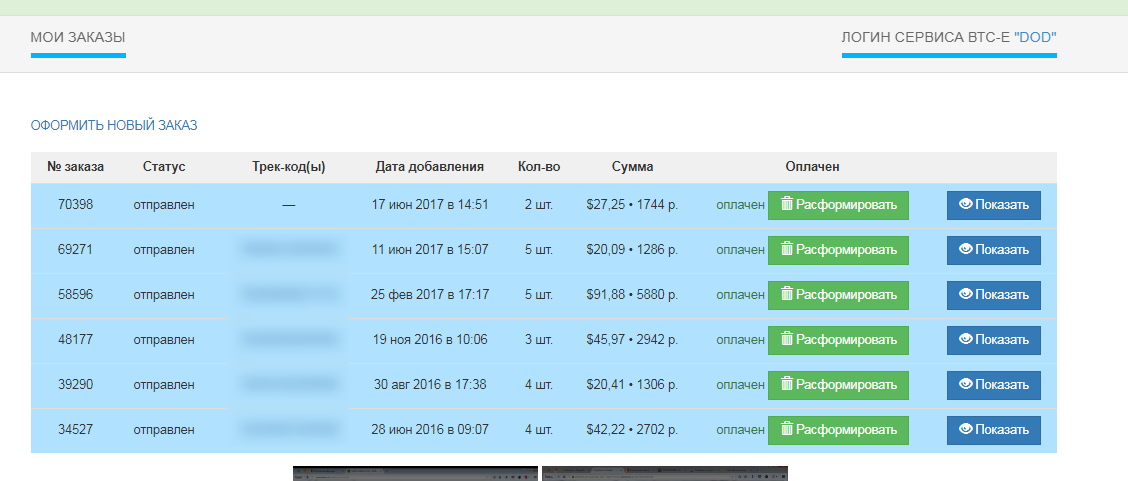The width and height of the screenshot is (1128, 481).
Task: Click Оформить новый заказ link
Action: (114, 125)
